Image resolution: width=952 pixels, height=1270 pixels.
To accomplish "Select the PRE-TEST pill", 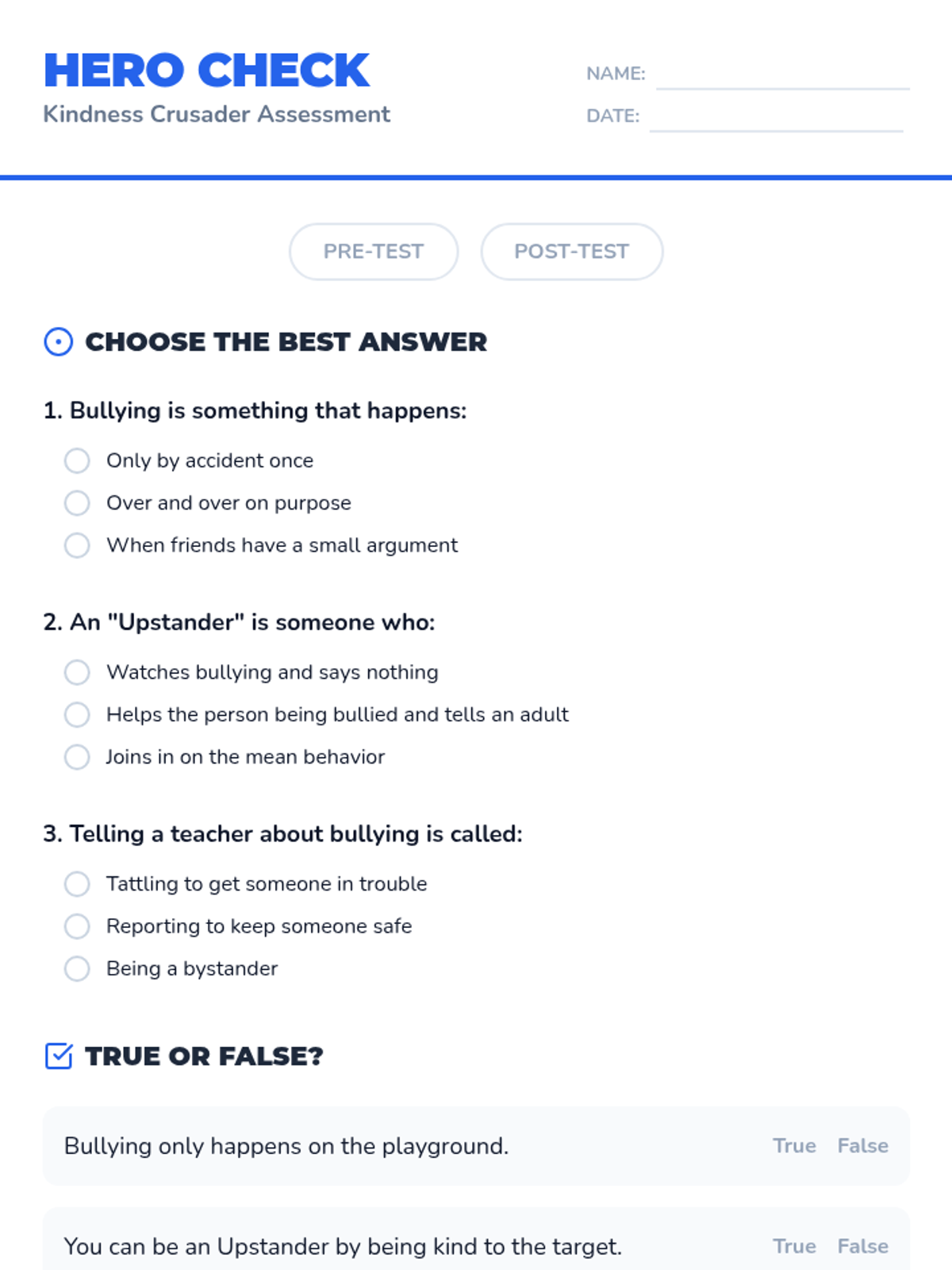I will click(x=374, y=252).
